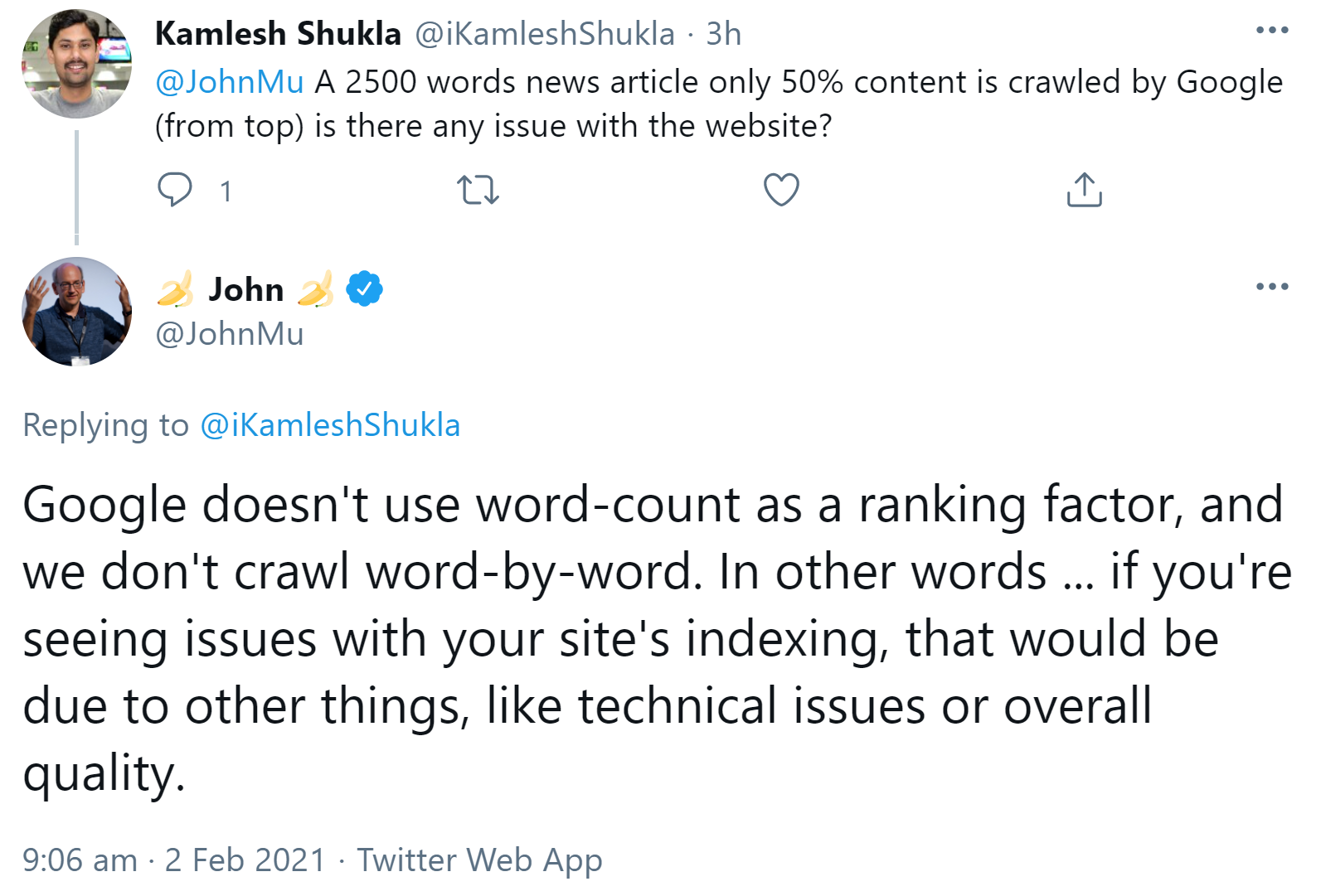Click the Twitter Web App source link
The width and height of the screenshot is (1321, 896).
point(479,860)
